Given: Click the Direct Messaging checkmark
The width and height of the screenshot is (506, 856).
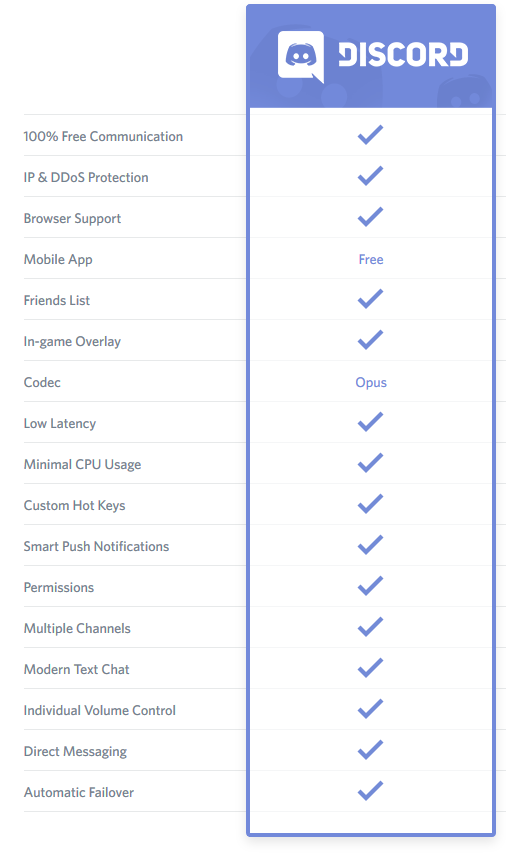Looking at the screenshot, I should click(x=371, y=750).
